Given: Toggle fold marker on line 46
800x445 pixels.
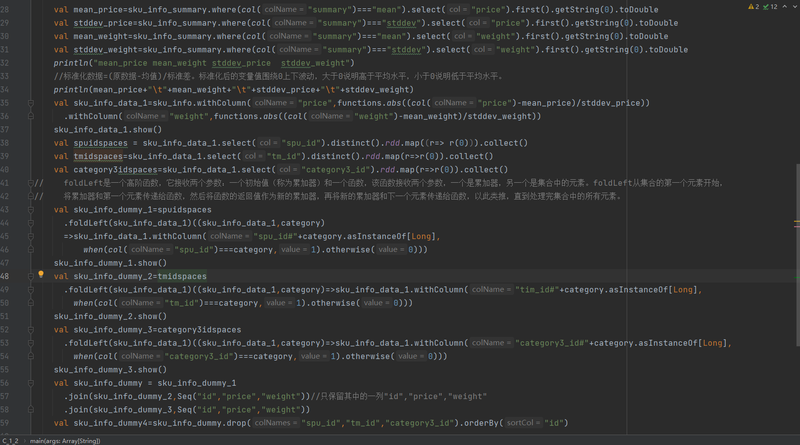Looking at the screenshot, I should [31, 250].
